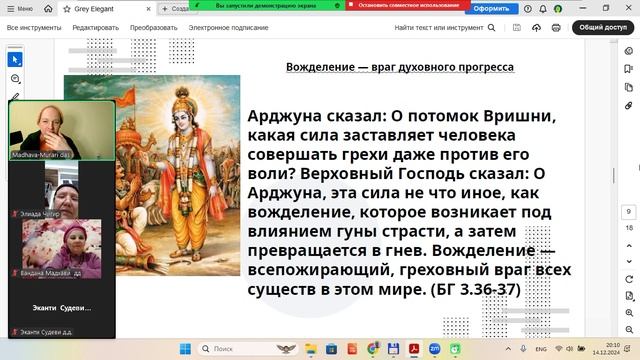Viewport: 640px width, 360px height.
Task: Open the page display settings icon
Action: point(629,296)
